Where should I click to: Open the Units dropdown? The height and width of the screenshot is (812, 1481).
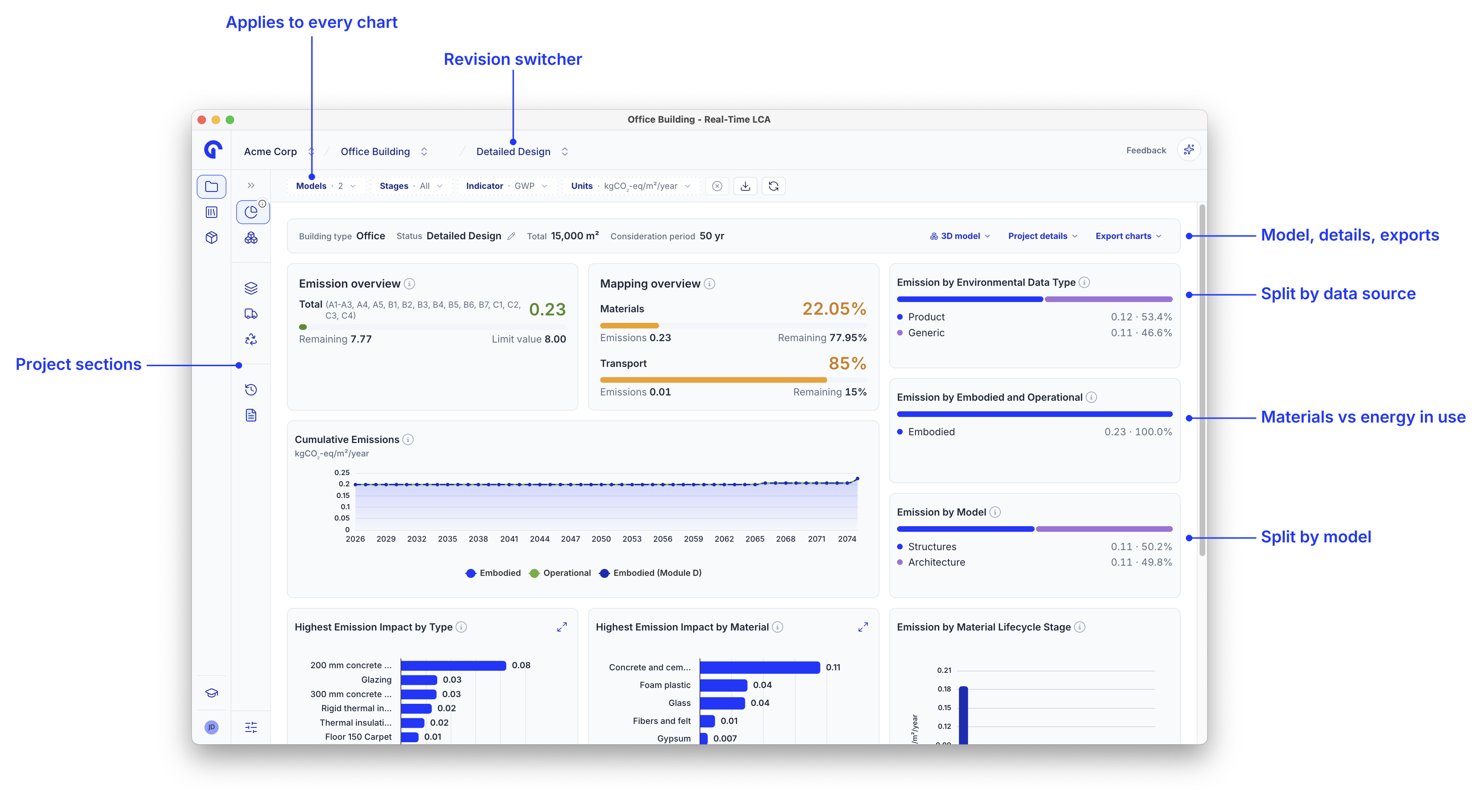[x=631, y=186]
